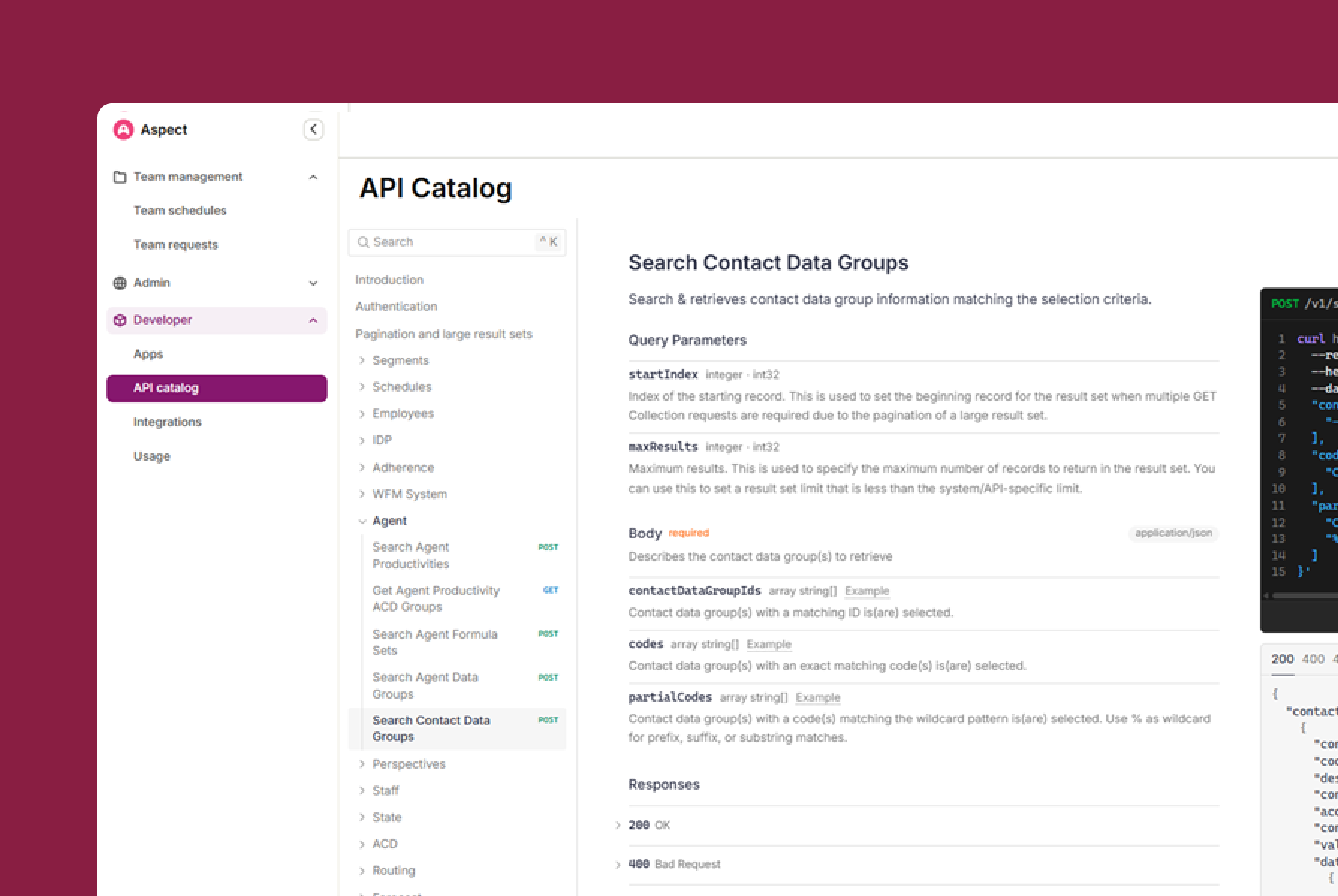The height and width of the screenshot is (896, 1338).
Task: Click the search magnifier icon
Action: 363,242
